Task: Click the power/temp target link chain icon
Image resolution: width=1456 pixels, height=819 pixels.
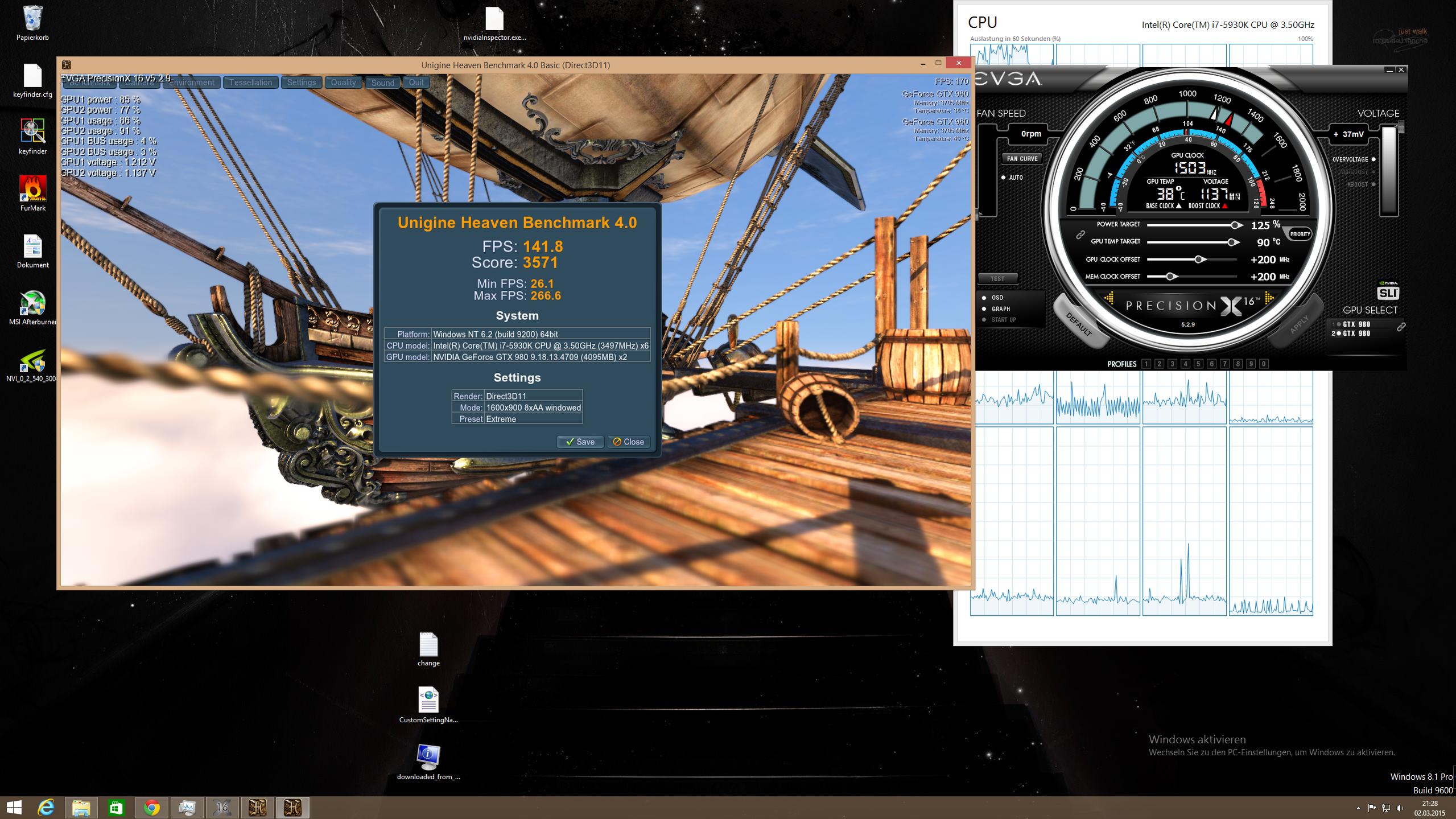Action: tap(1079, 234)
